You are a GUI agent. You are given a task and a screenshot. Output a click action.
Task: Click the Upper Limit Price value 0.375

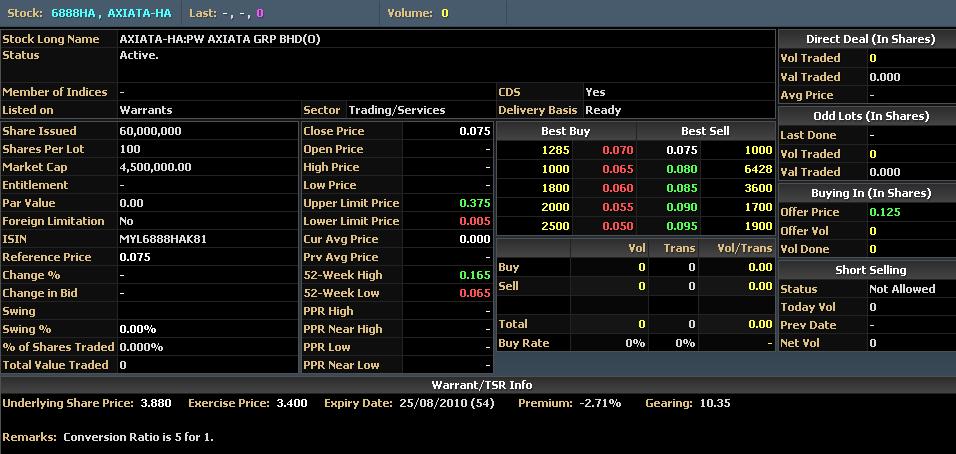point(475,203)
